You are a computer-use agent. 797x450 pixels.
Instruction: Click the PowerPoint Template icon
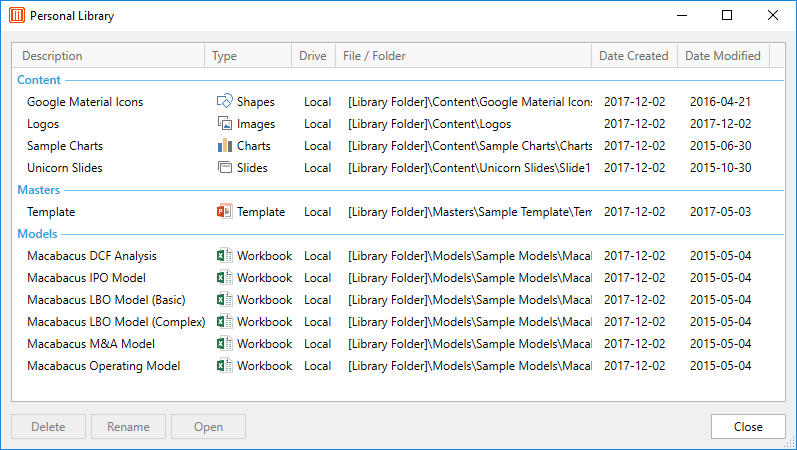(225, 212)
